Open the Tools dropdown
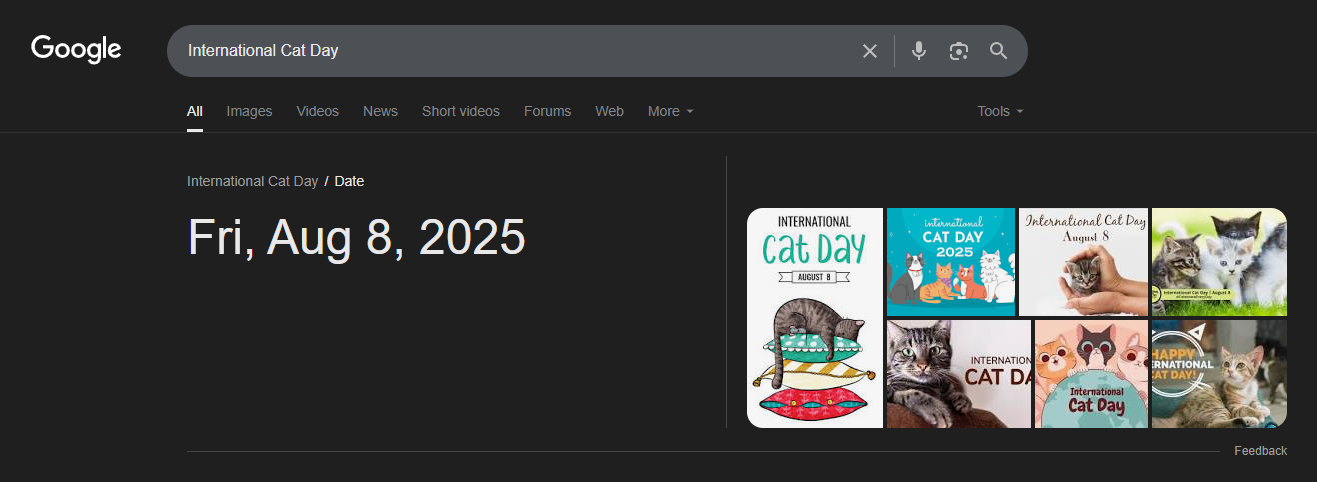1317x482 pixels. tap(1000, 111)
